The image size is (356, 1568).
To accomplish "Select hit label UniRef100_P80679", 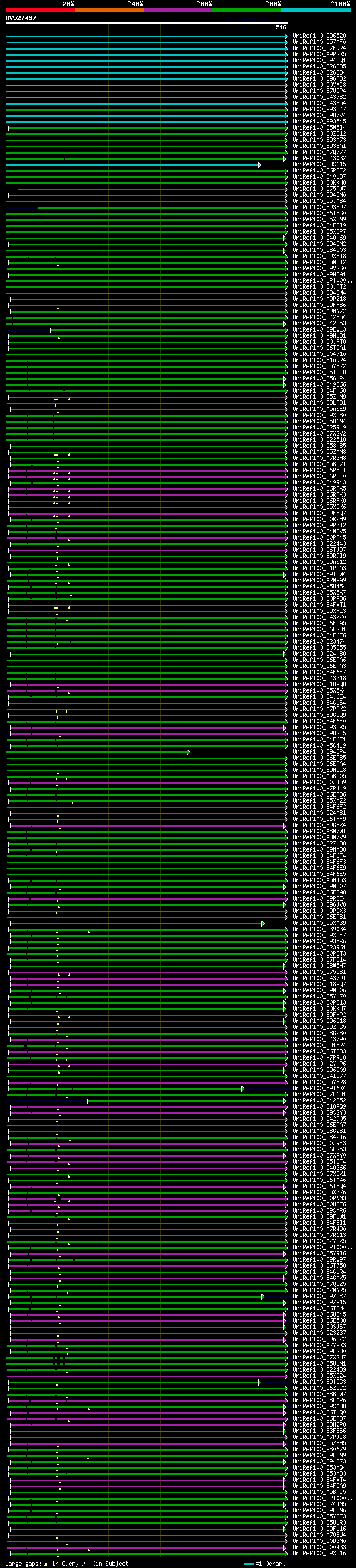I will point(319,1450).
